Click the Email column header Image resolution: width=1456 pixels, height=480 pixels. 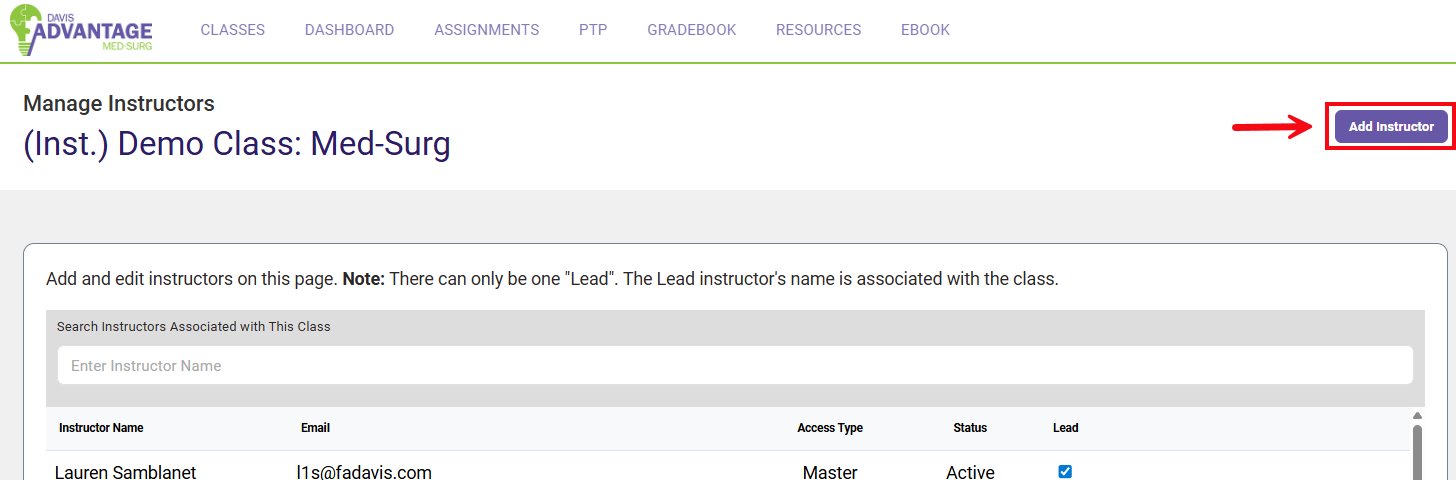coord(315,428)
